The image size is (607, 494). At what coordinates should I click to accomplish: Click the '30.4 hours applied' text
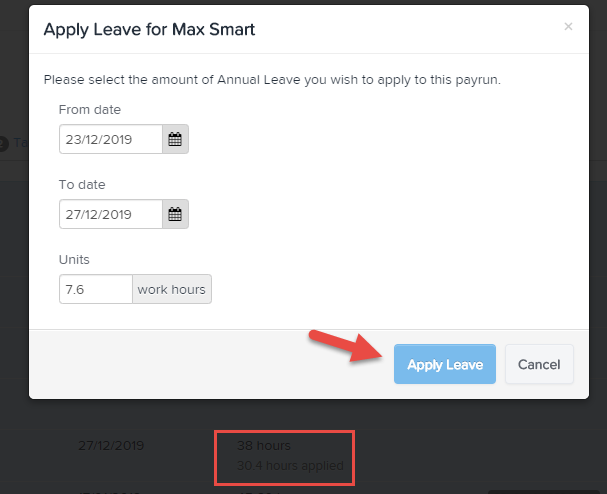[x=290, y=465]
